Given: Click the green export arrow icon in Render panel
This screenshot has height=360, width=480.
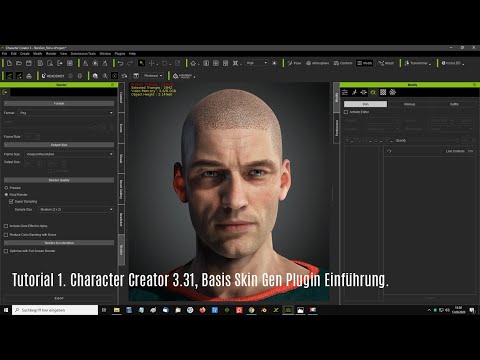Looking at the screenshot, I should [5, 92].
